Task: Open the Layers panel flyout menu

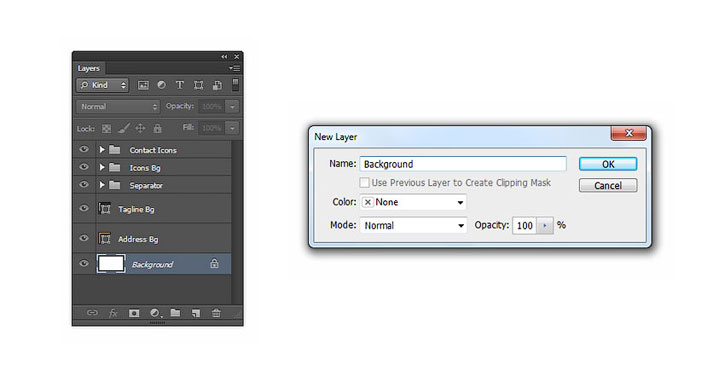Action: point(234,68)
